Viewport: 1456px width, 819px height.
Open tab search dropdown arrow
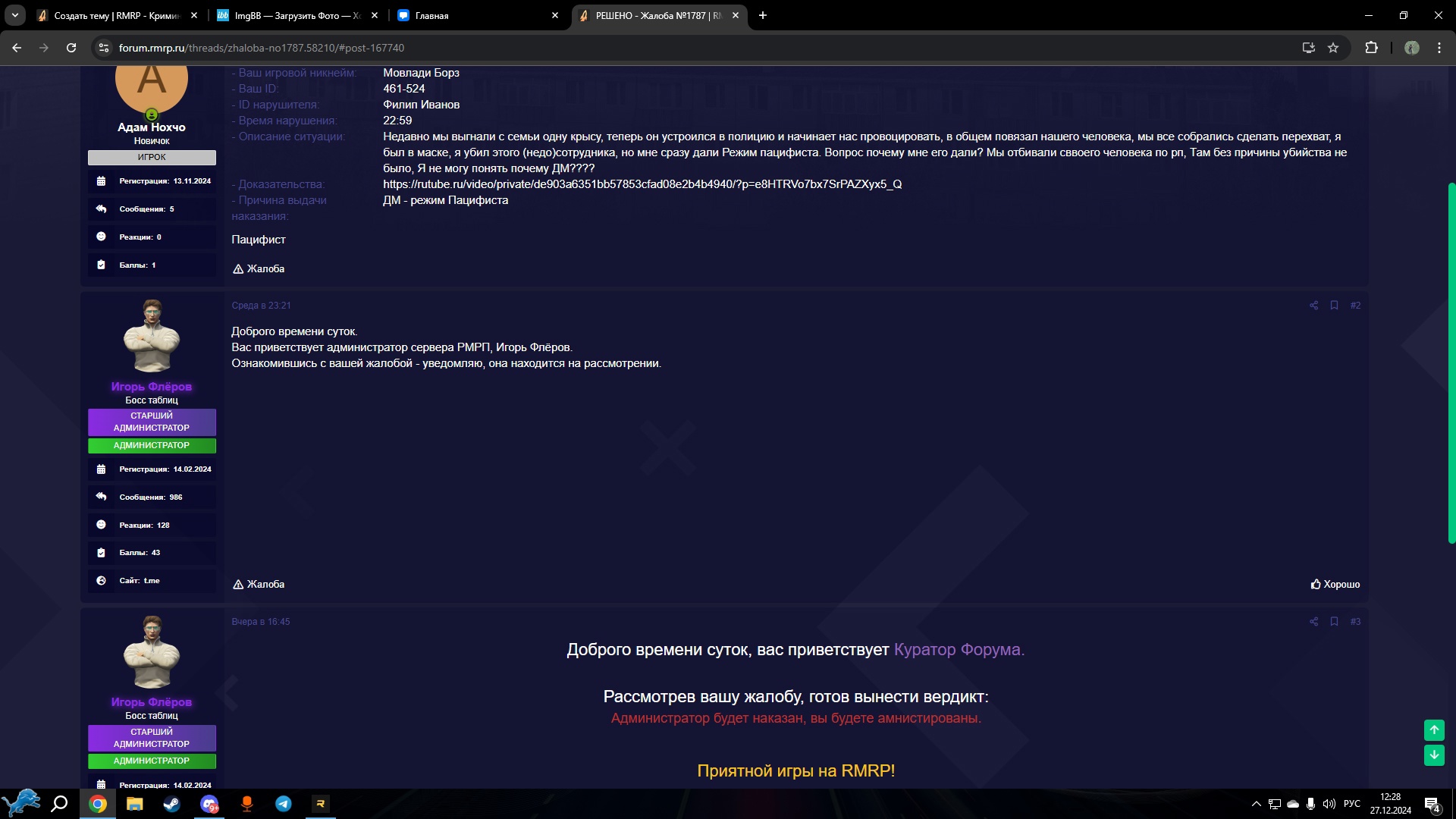15,15
